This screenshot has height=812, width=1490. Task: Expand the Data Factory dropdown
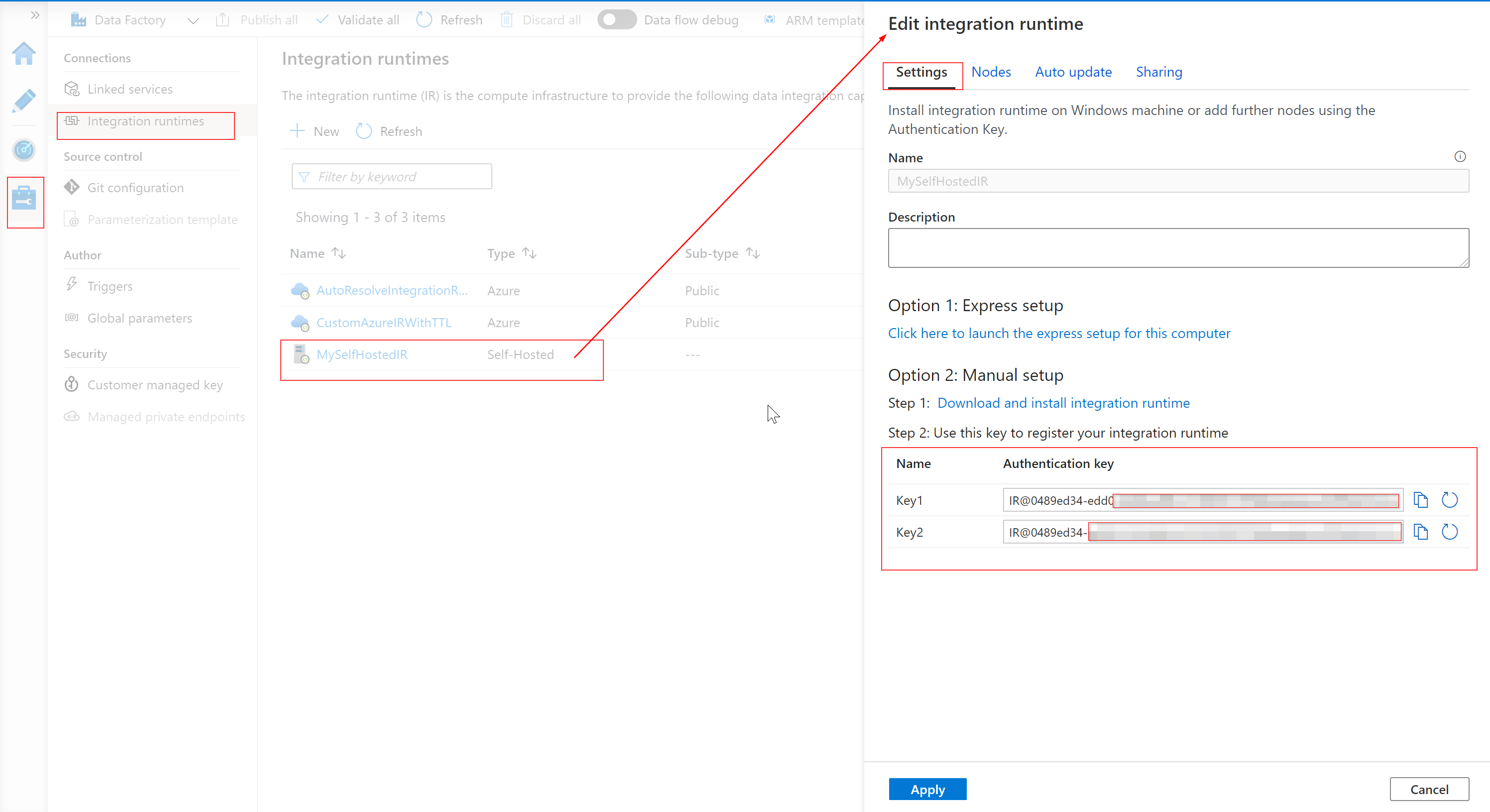[x=193, y=20]
